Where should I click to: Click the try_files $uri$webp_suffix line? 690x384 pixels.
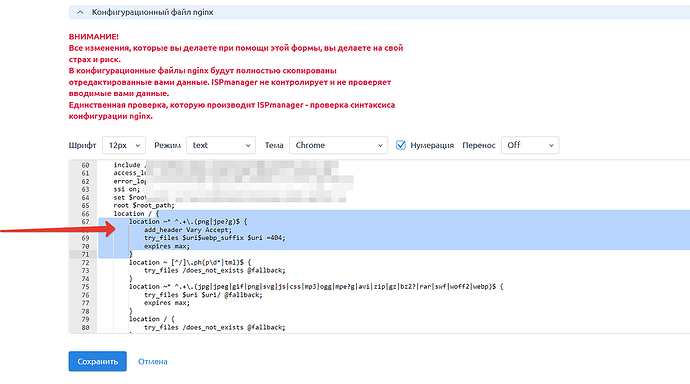click(215, 238)
